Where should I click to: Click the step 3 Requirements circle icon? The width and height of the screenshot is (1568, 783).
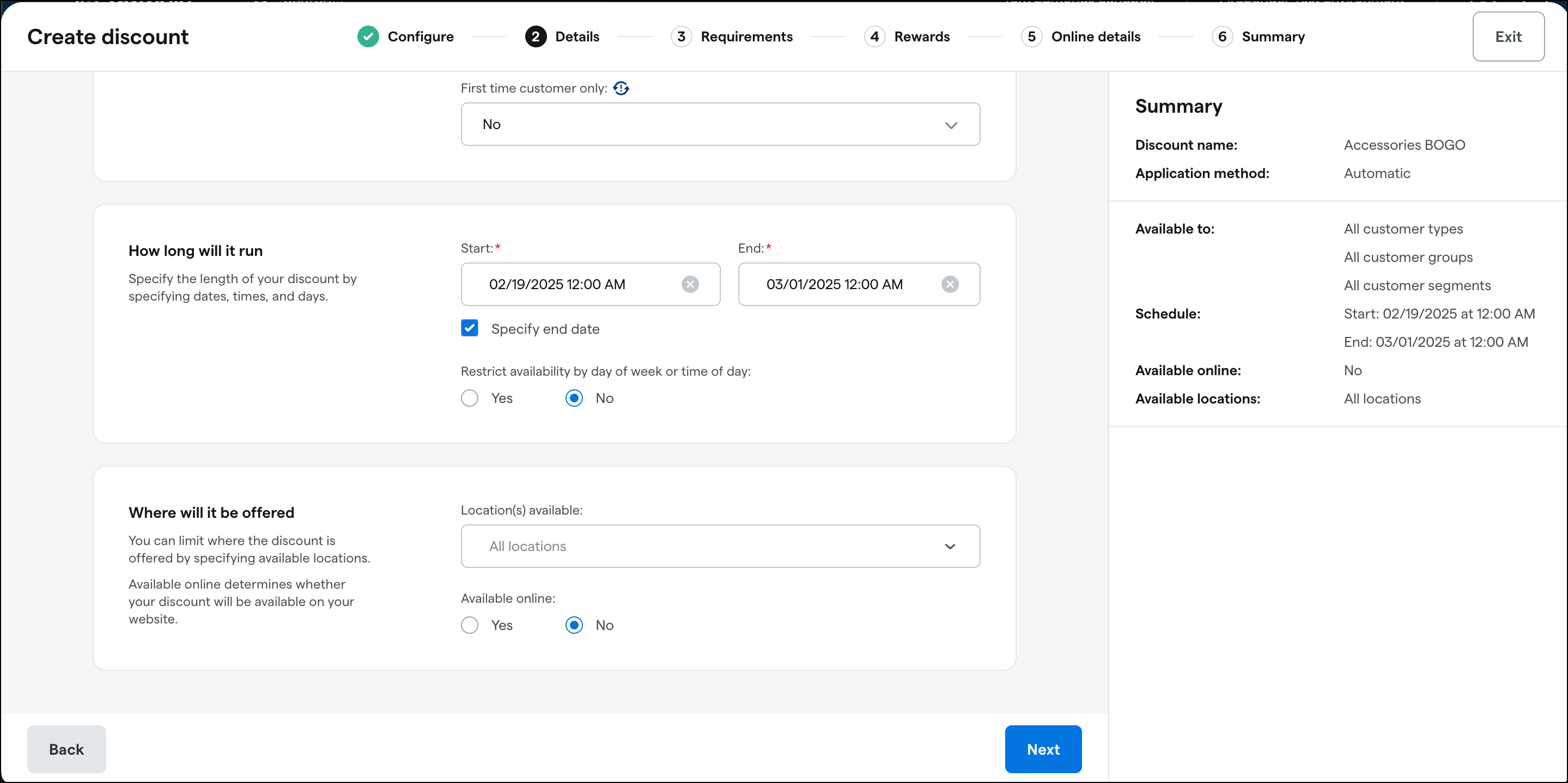pos(681,36)
